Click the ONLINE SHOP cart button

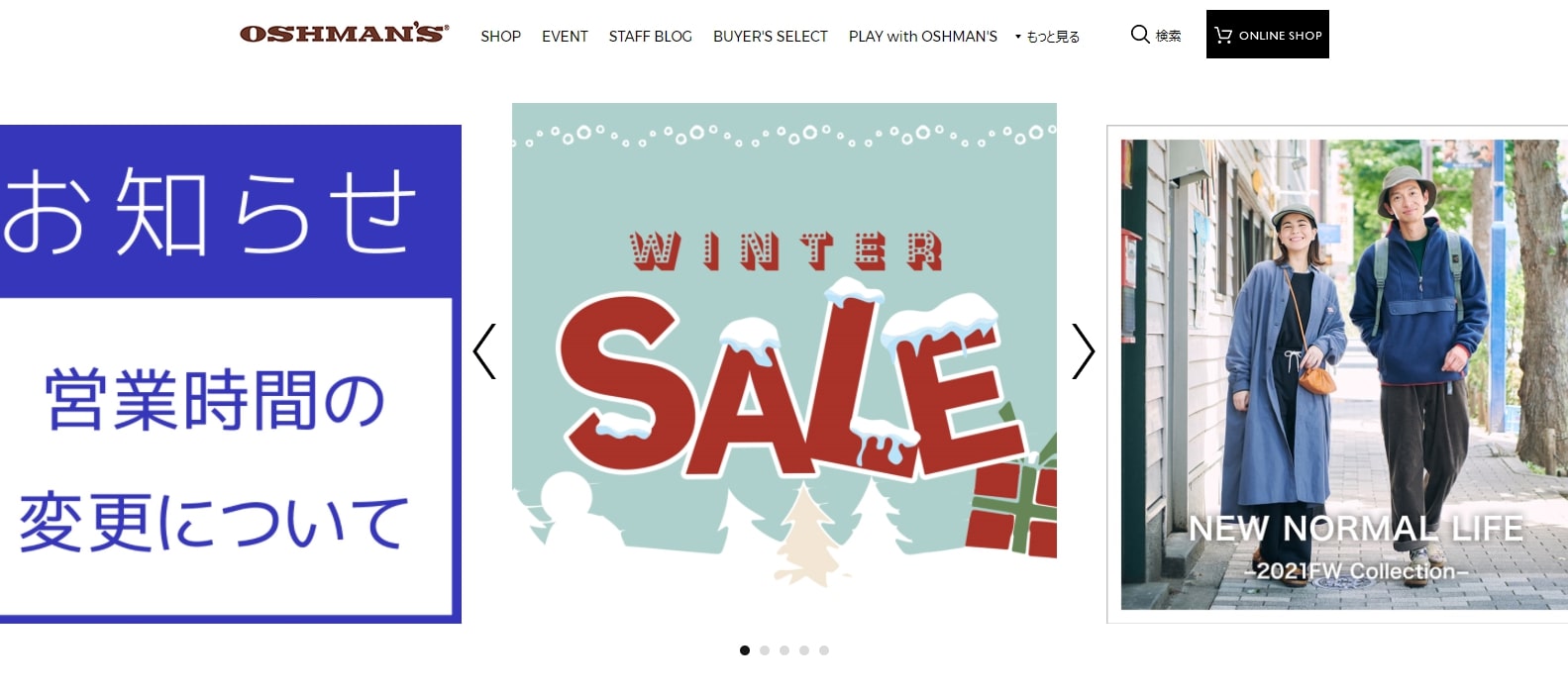(1267, 35)
